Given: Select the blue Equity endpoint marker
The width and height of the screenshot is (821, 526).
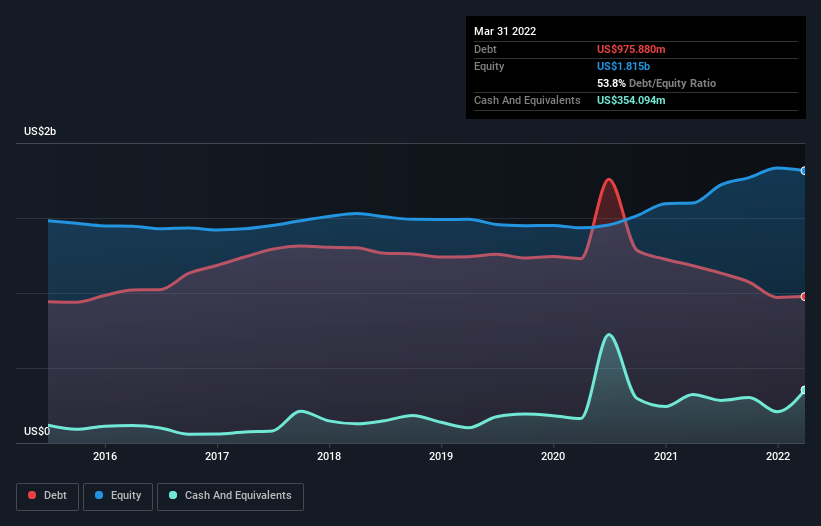Looking at the screenshot, I should [x=804, y=171].
